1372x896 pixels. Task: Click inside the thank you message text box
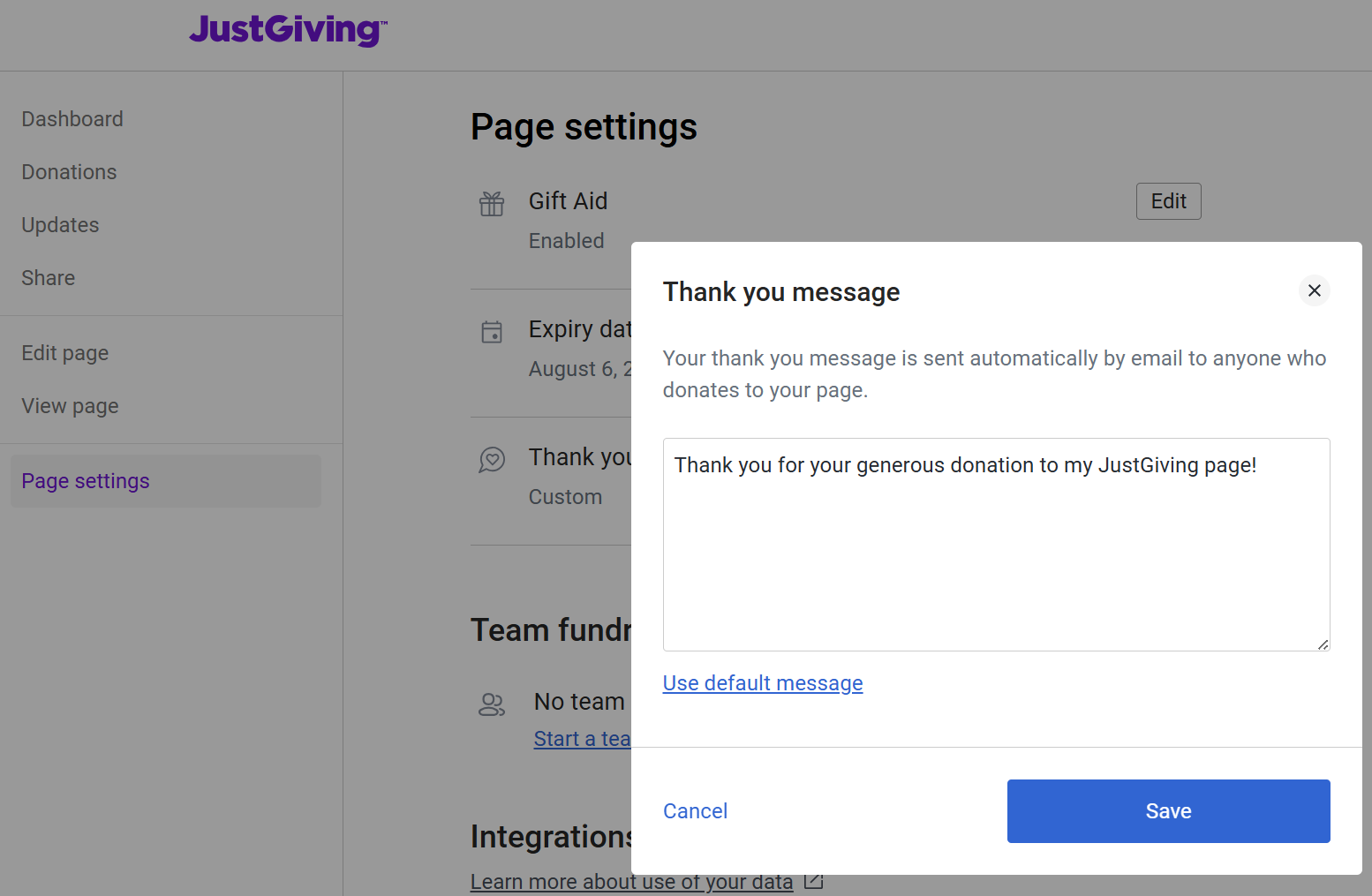[996, 545]
